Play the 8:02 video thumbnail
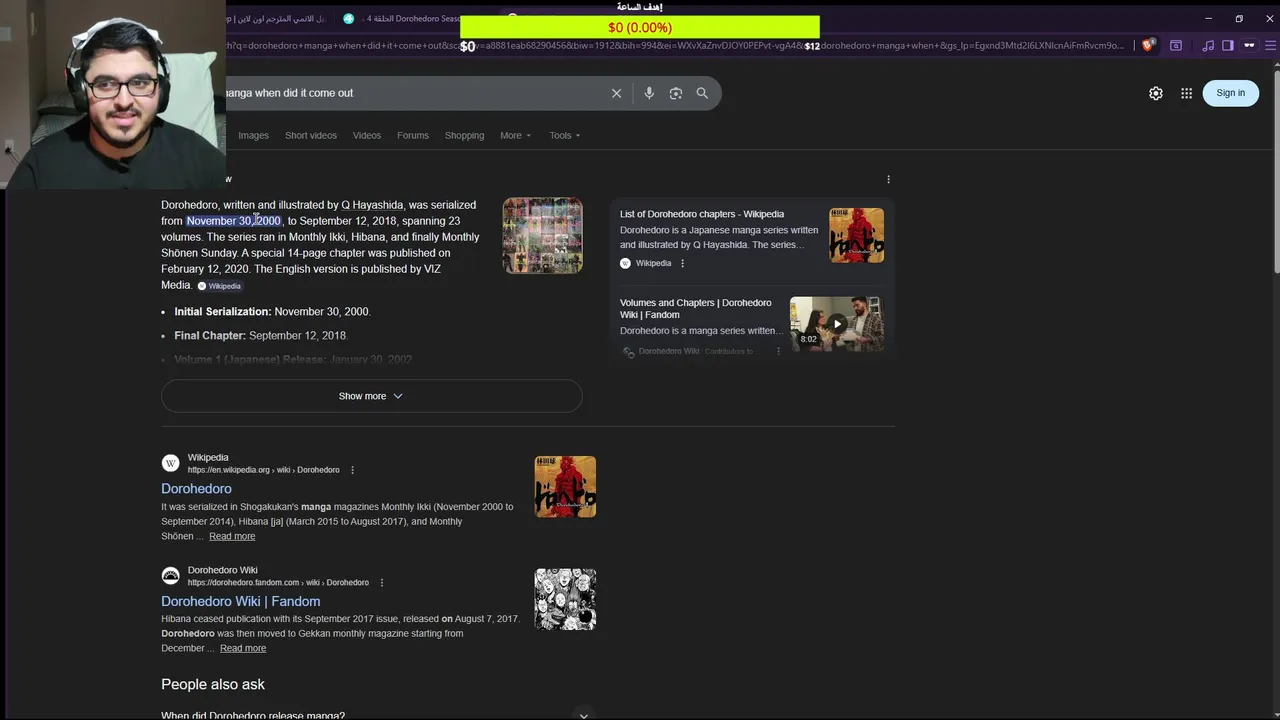Viewport: 1280px width, 720px height. click(837, 323)
